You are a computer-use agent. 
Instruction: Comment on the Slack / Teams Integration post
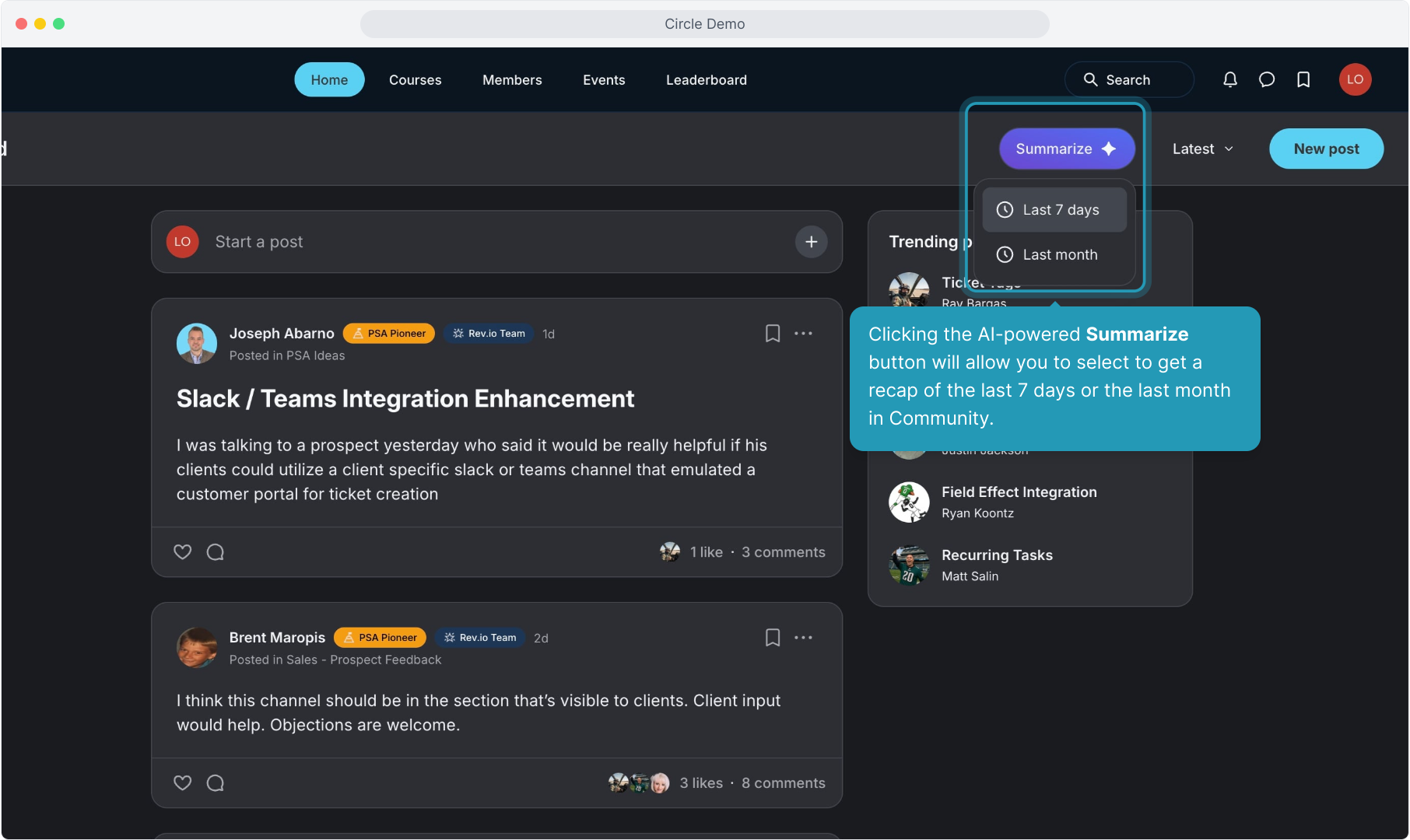coord(216,552)
